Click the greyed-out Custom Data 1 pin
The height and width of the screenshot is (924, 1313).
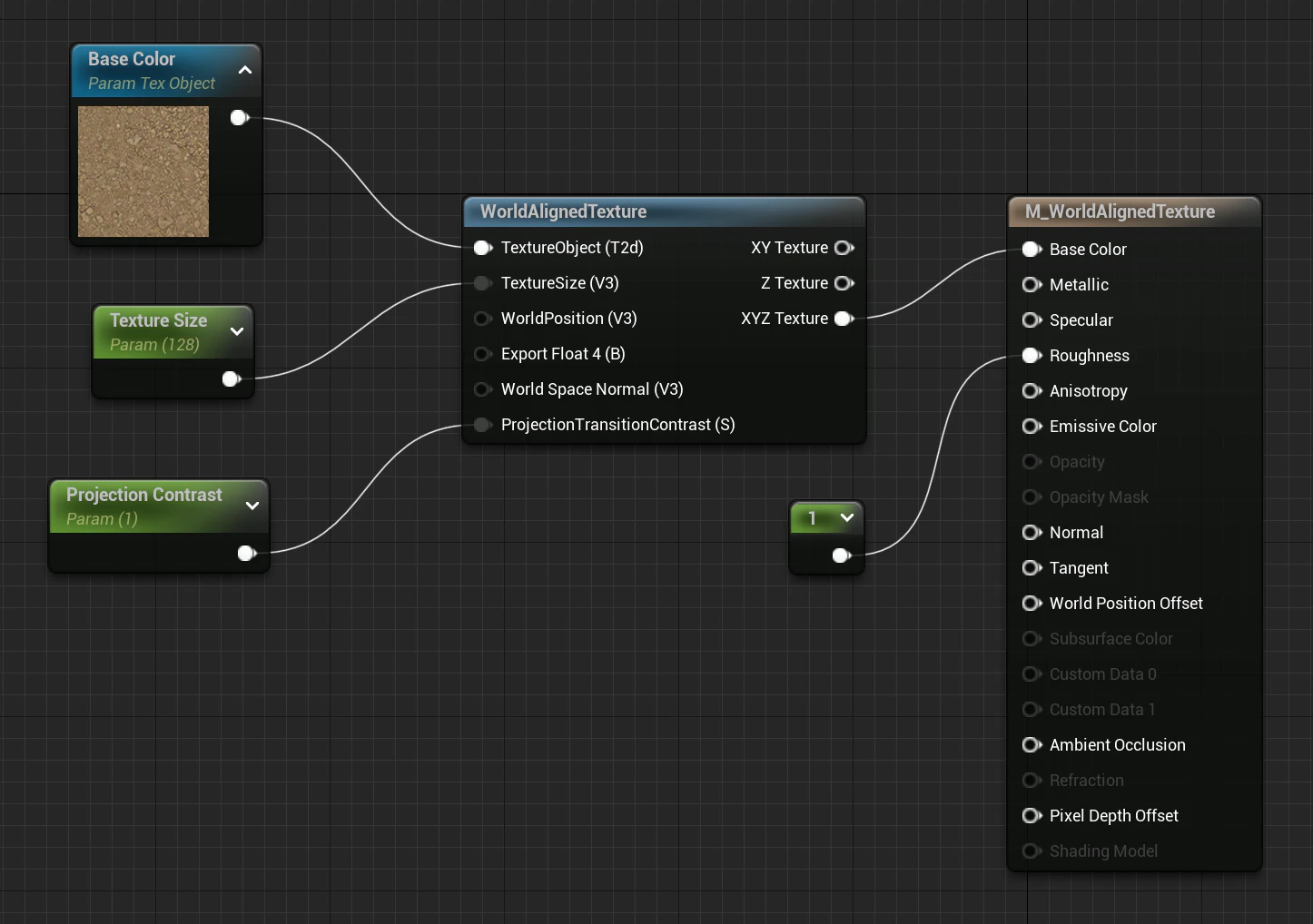click(1032, 710)
